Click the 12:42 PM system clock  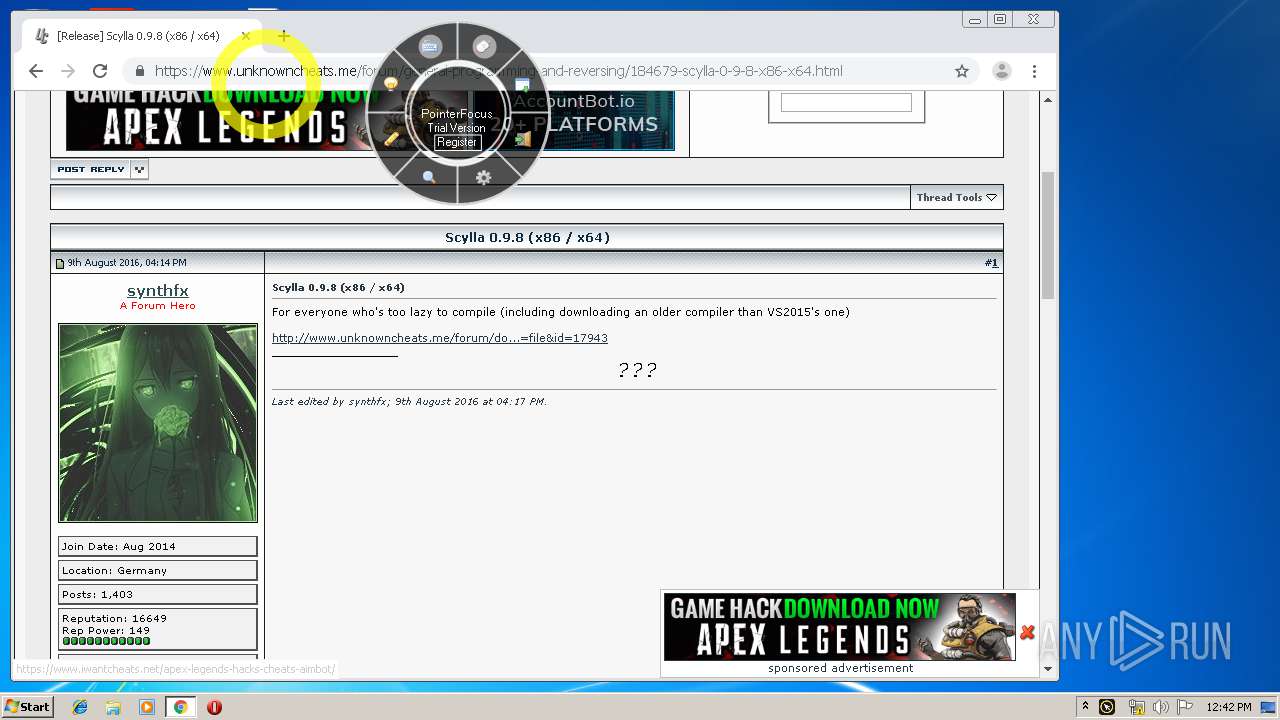pyautogui.click(x=1229, y=707)
